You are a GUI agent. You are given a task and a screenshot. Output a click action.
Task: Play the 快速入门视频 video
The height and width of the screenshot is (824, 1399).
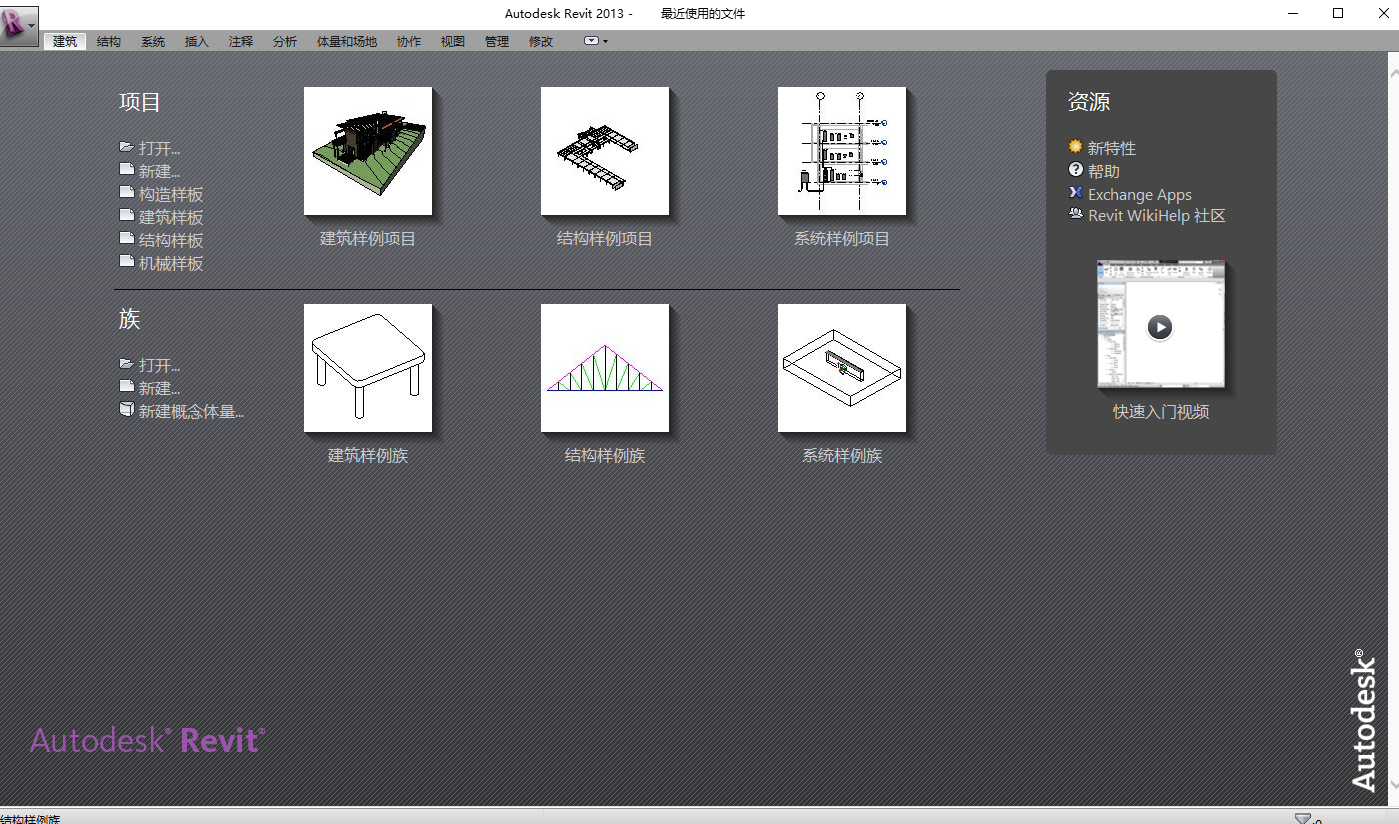(1160, 326)
